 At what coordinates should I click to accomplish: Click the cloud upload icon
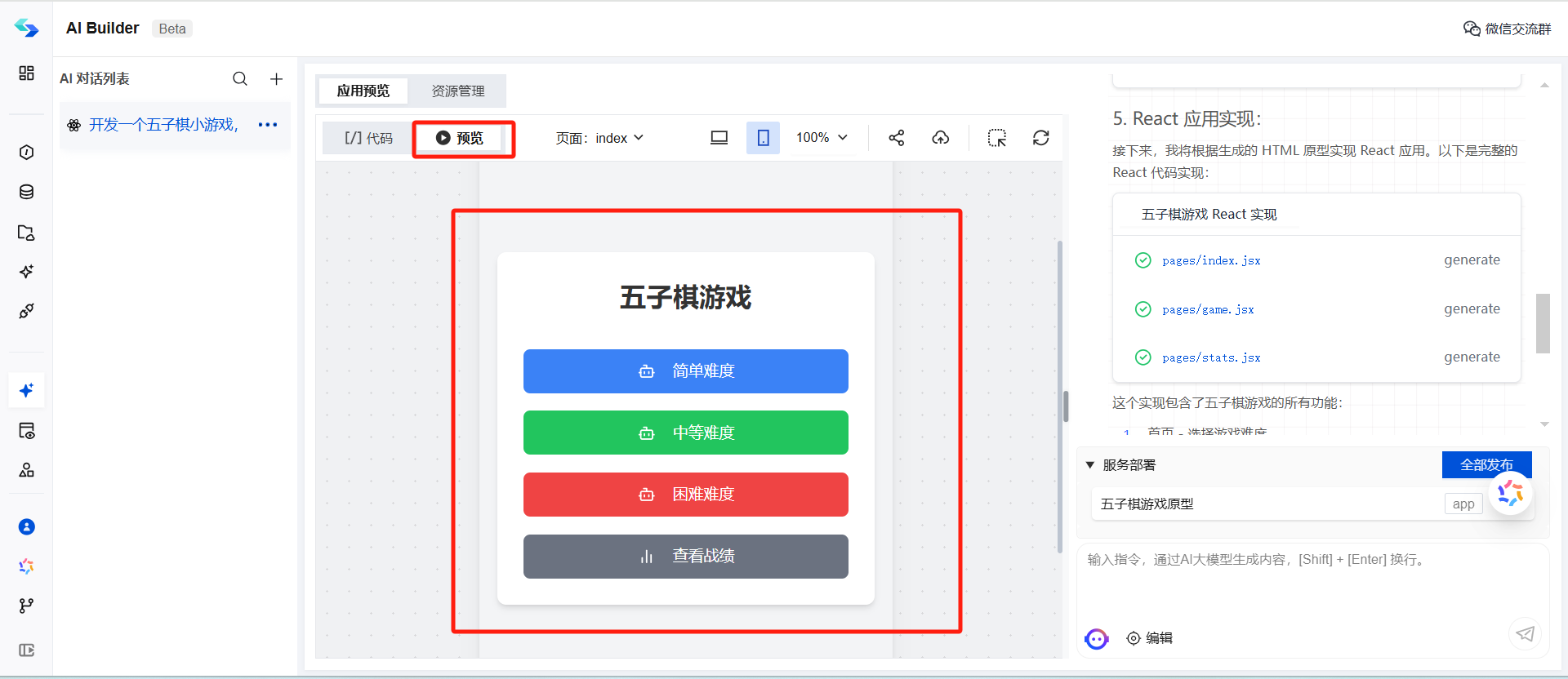[x=941, y=138]
